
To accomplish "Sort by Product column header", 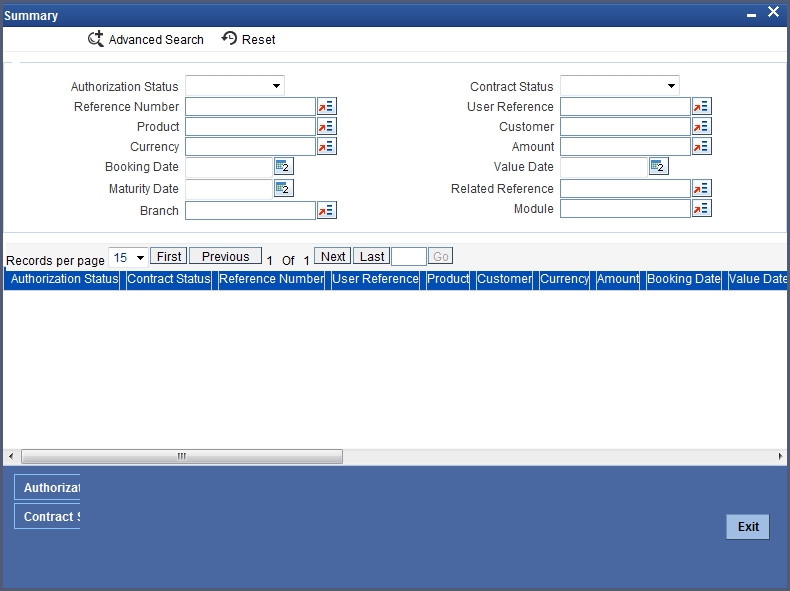I will 448,279.
